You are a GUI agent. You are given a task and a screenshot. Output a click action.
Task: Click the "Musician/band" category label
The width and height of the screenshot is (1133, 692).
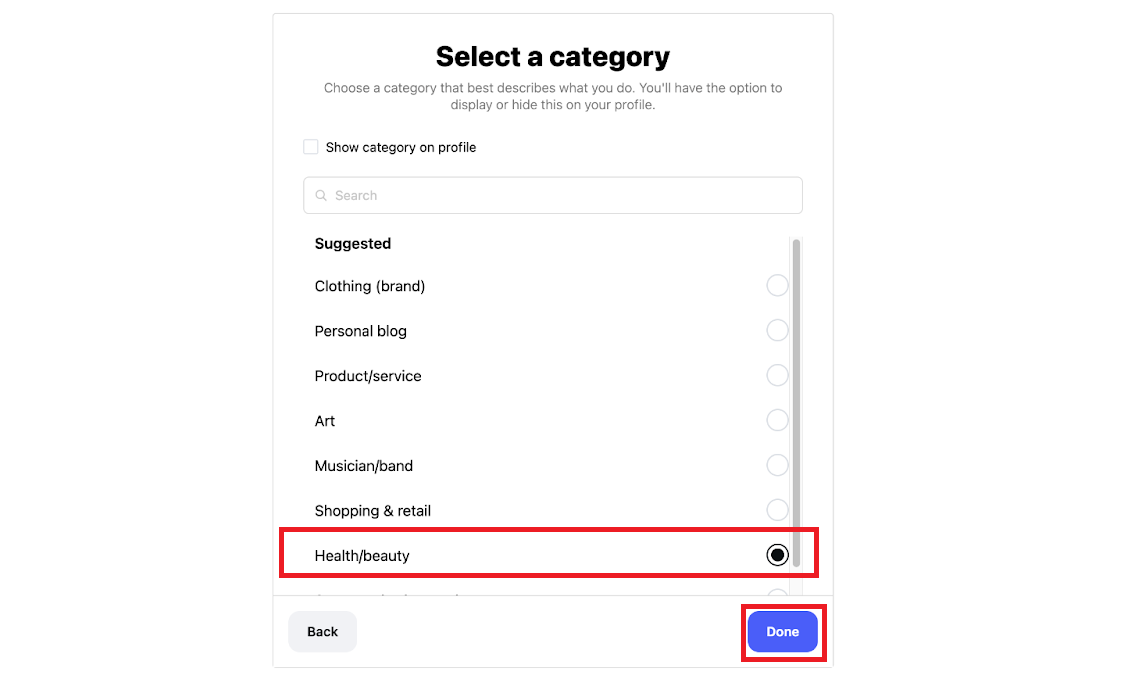[x=363, y=466]
